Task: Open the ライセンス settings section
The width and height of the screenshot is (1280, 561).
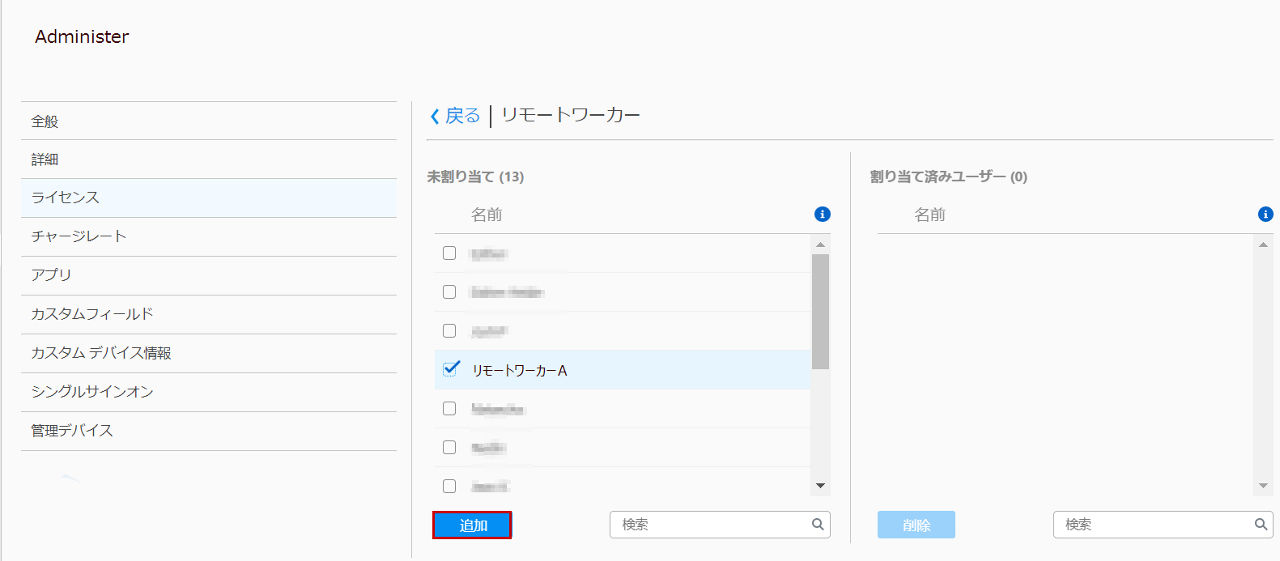Action: (66, 198)
